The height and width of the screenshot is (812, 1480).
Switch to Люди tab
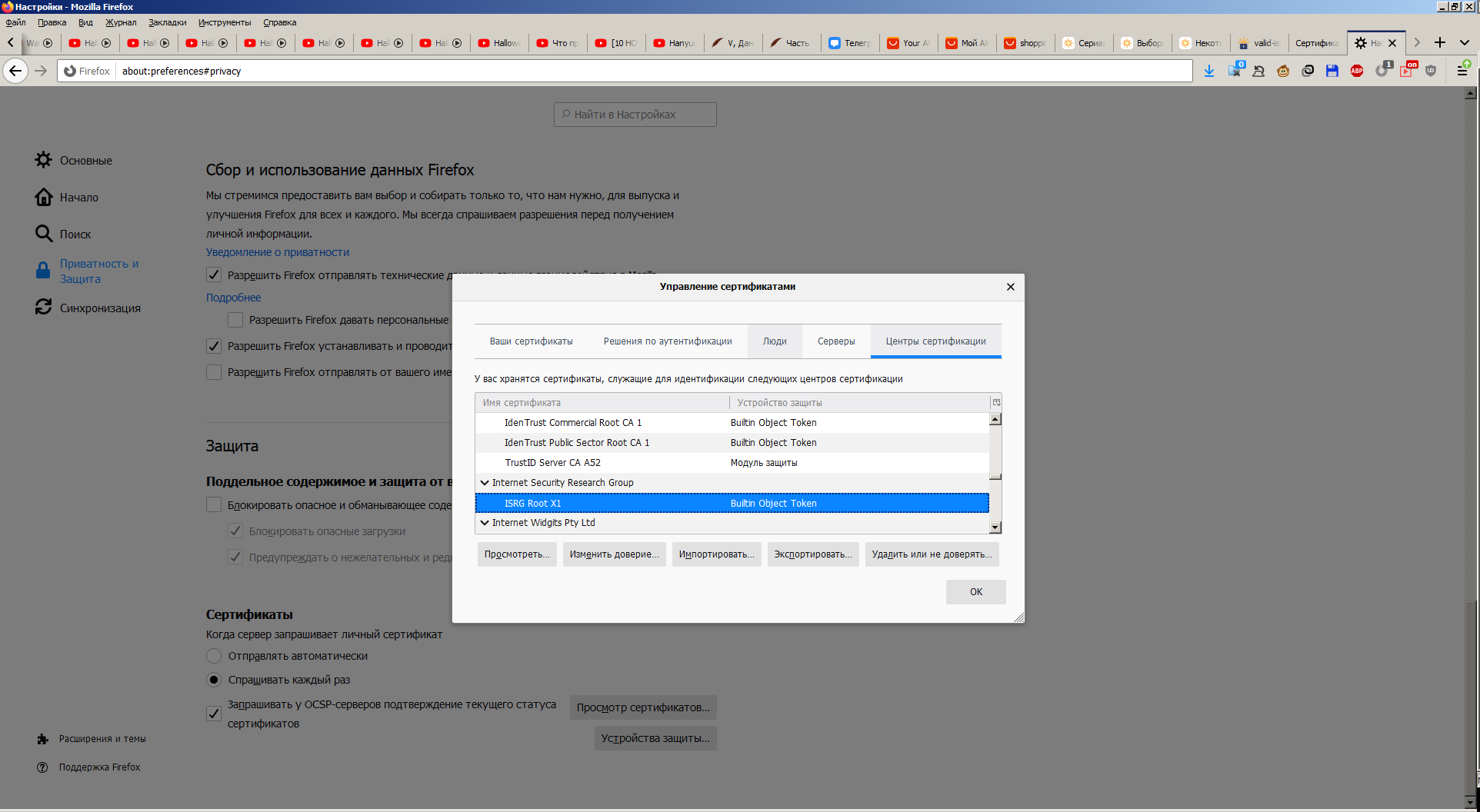(x=775, y=341)
